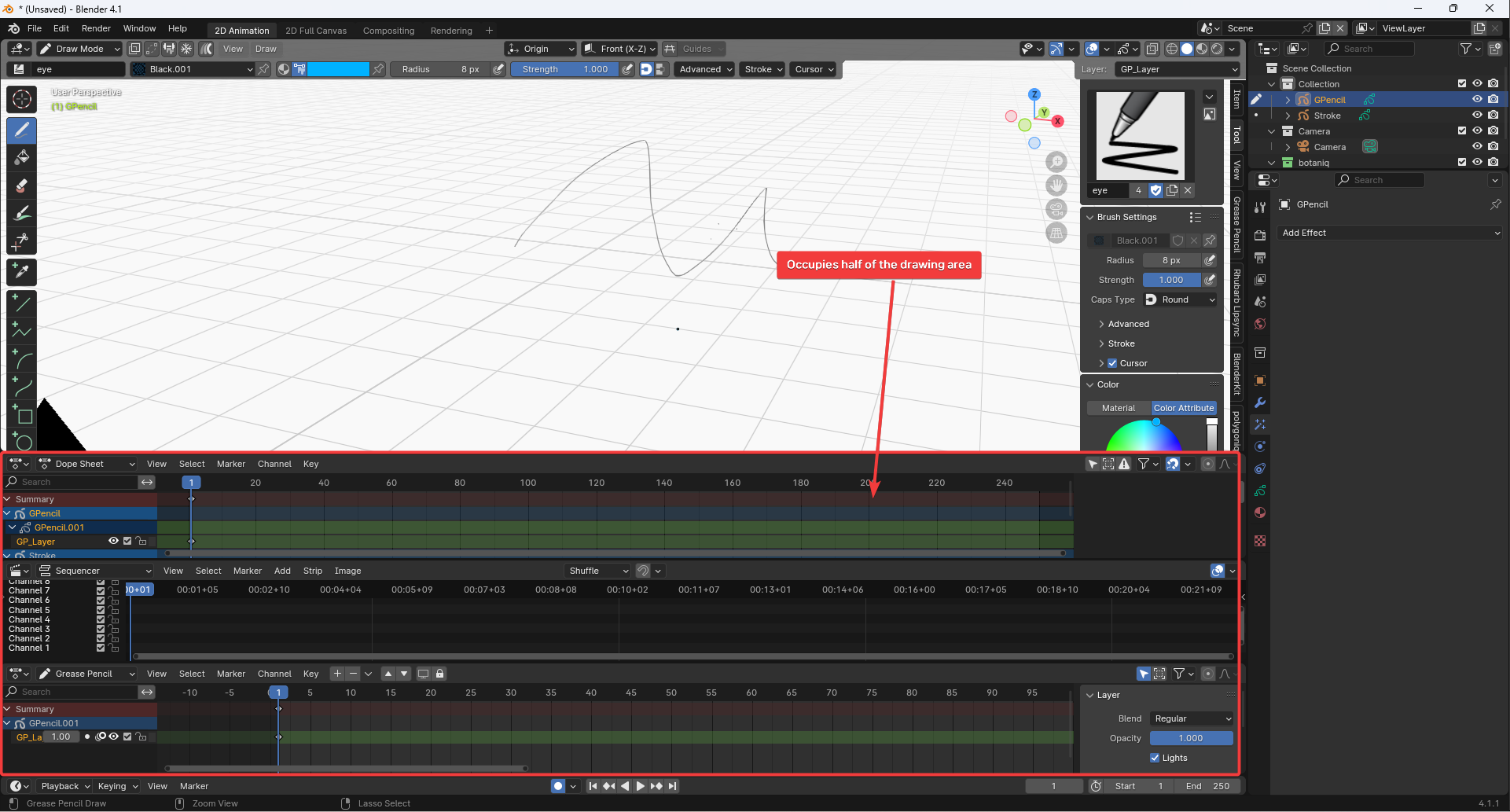Select the Tint tool
Viewport: 1510px width, 812px height.
(22, 213)
